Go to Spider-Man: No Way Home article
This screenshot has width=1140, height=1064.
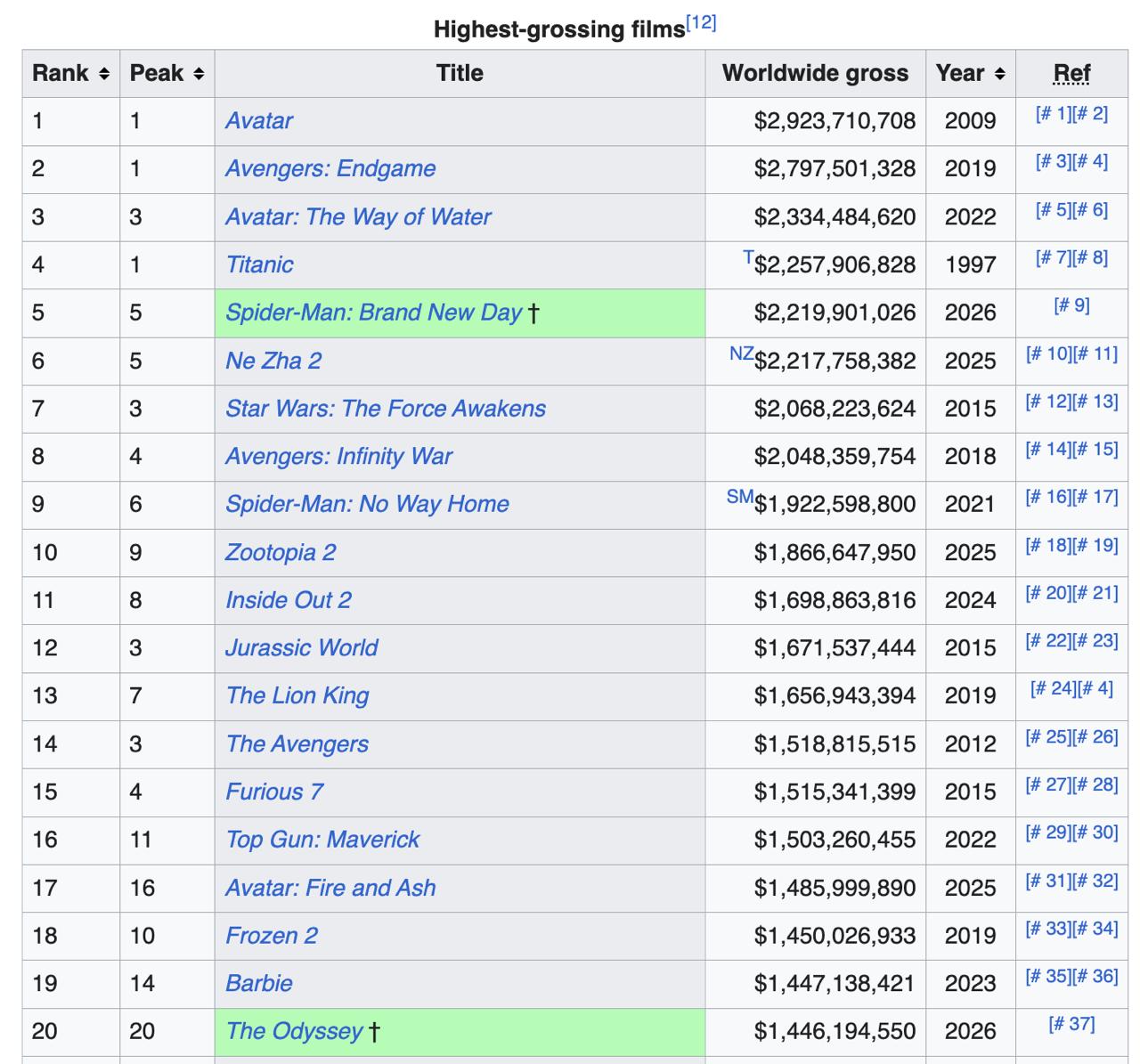click(x=367, y=505)
